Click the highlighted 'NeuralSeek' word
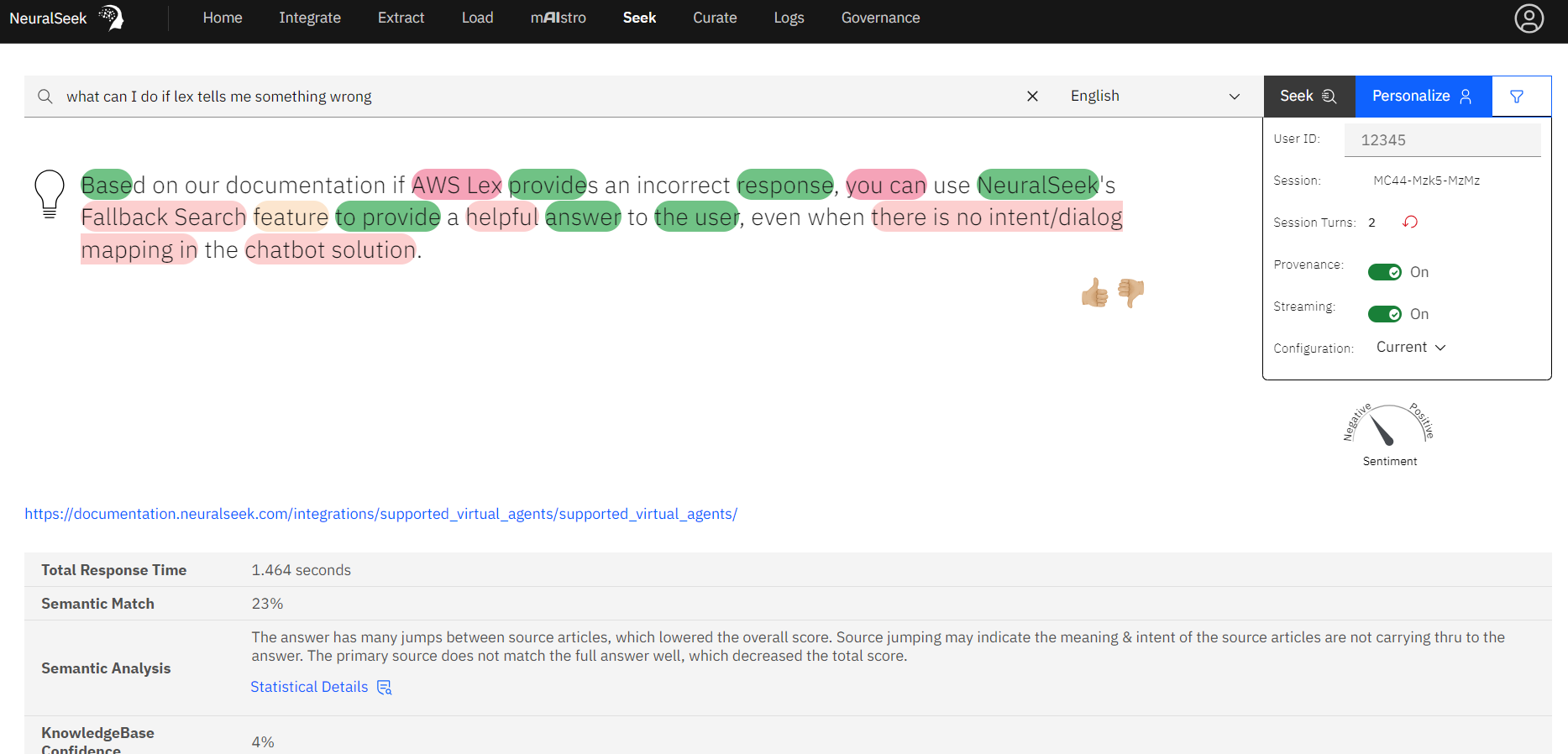1568x754 pixels. pyautogui.click(x=1038, y=185)
